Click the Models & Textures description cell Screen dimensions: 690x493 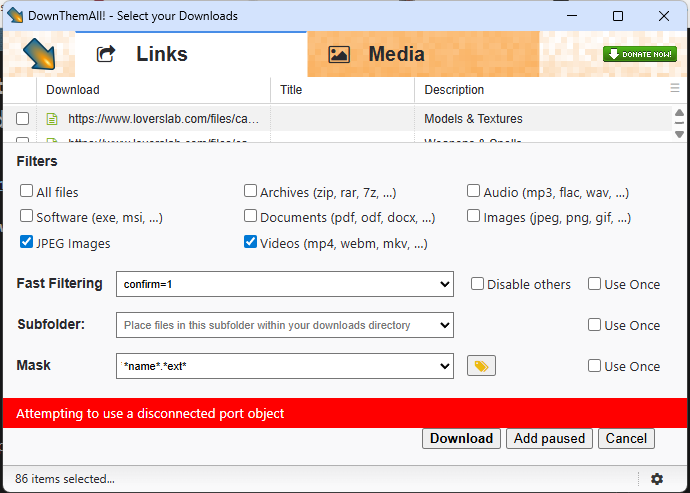[x=473, y=119]
